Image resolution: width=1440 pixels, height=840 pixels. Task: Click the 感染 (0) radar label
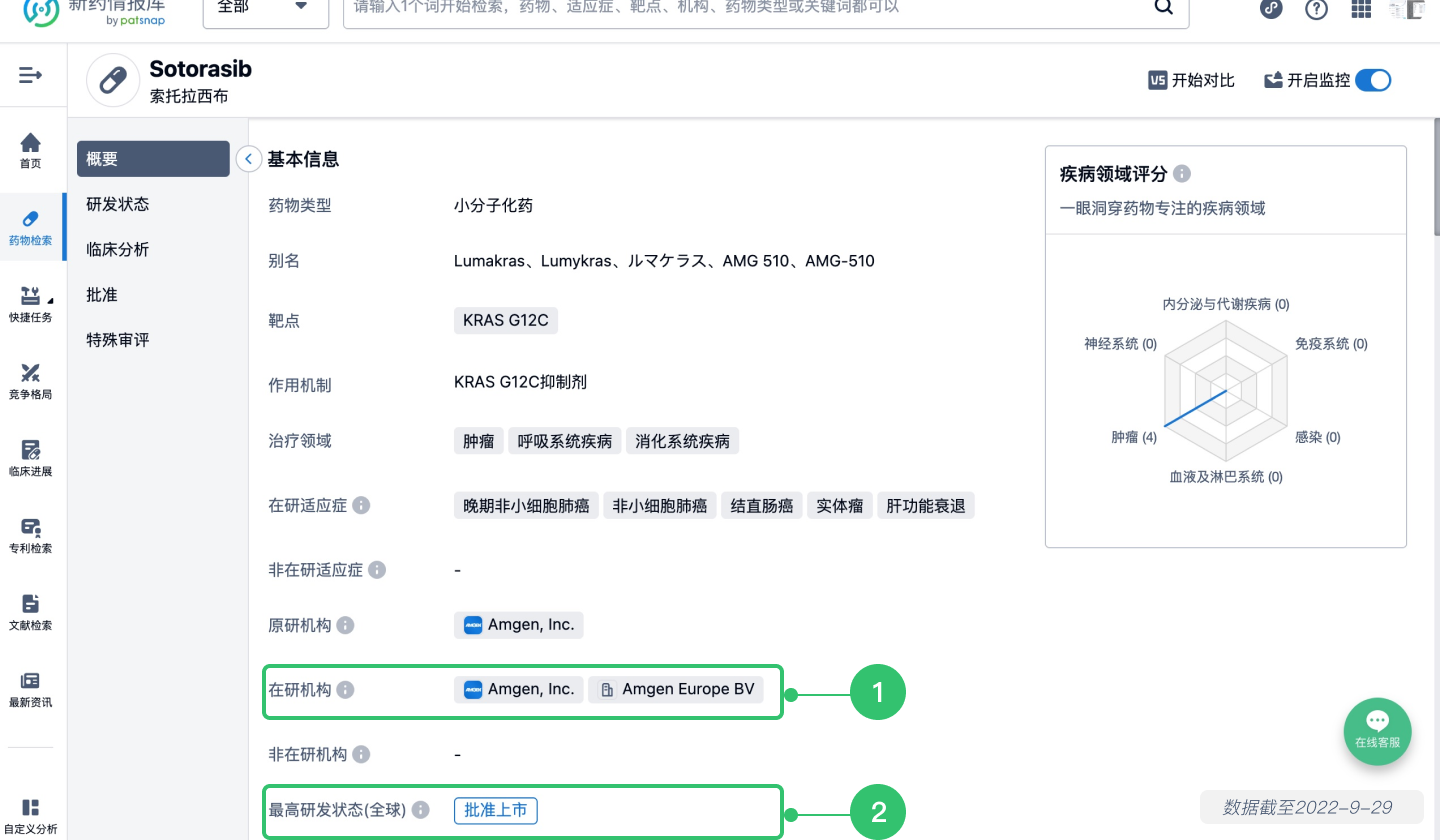point(1317,438)
